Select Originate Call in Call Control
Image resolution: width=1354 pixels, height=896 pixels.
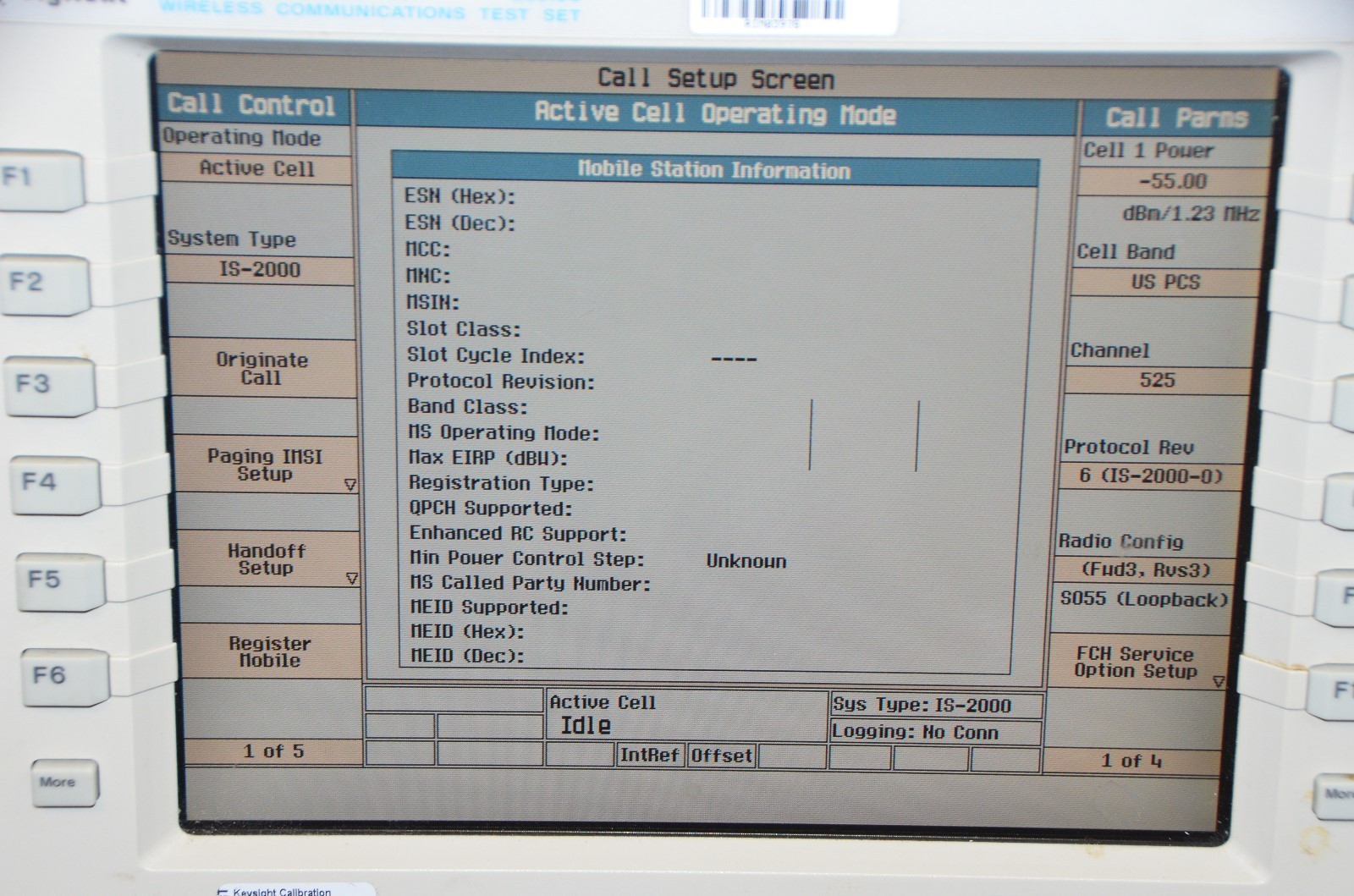pyautogui.click(x=261, y=369)
